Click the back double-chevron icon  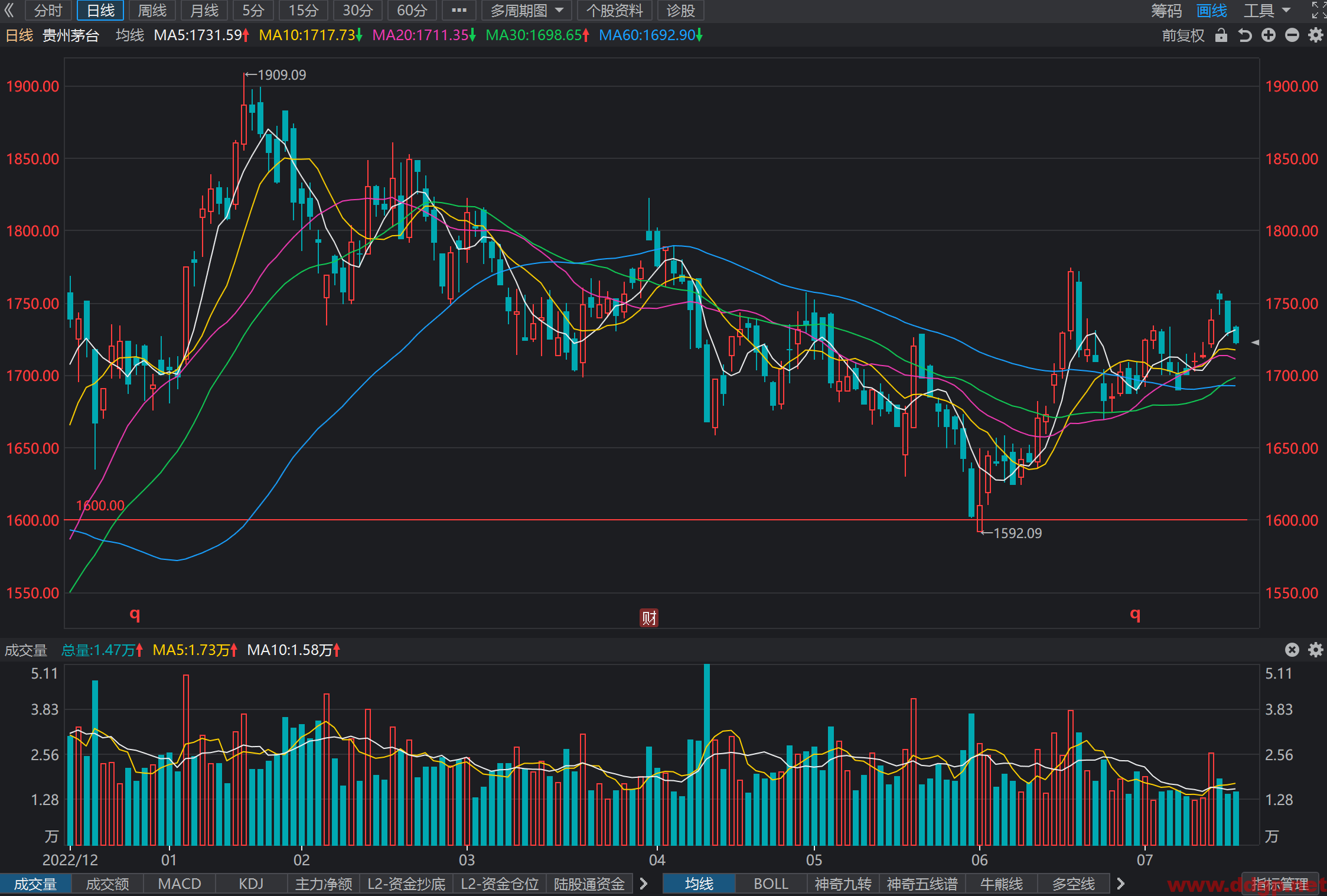click(x=9, y=10)
